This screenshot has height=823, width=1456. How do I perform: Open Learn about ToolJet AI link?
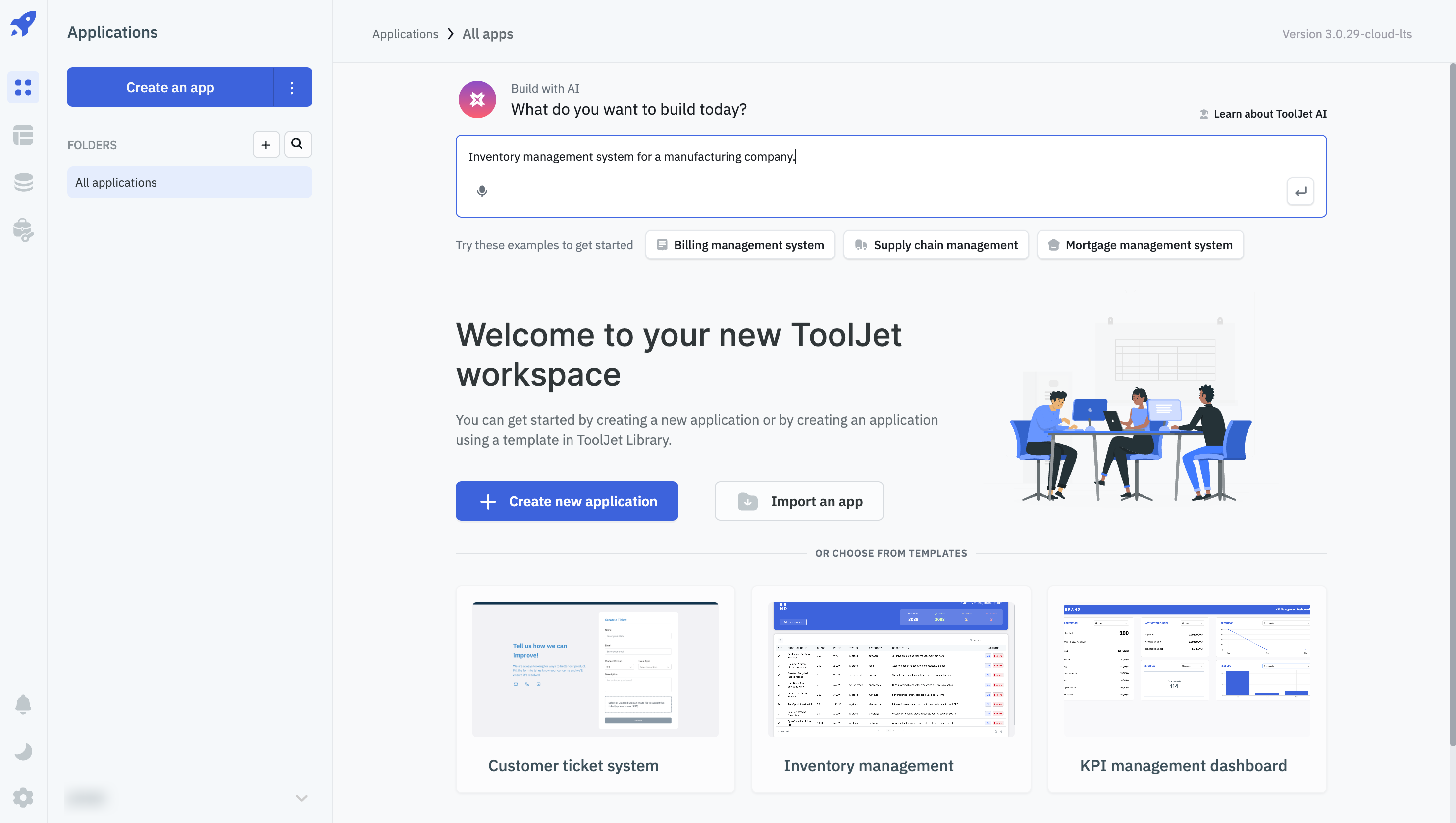(1263, 114)
